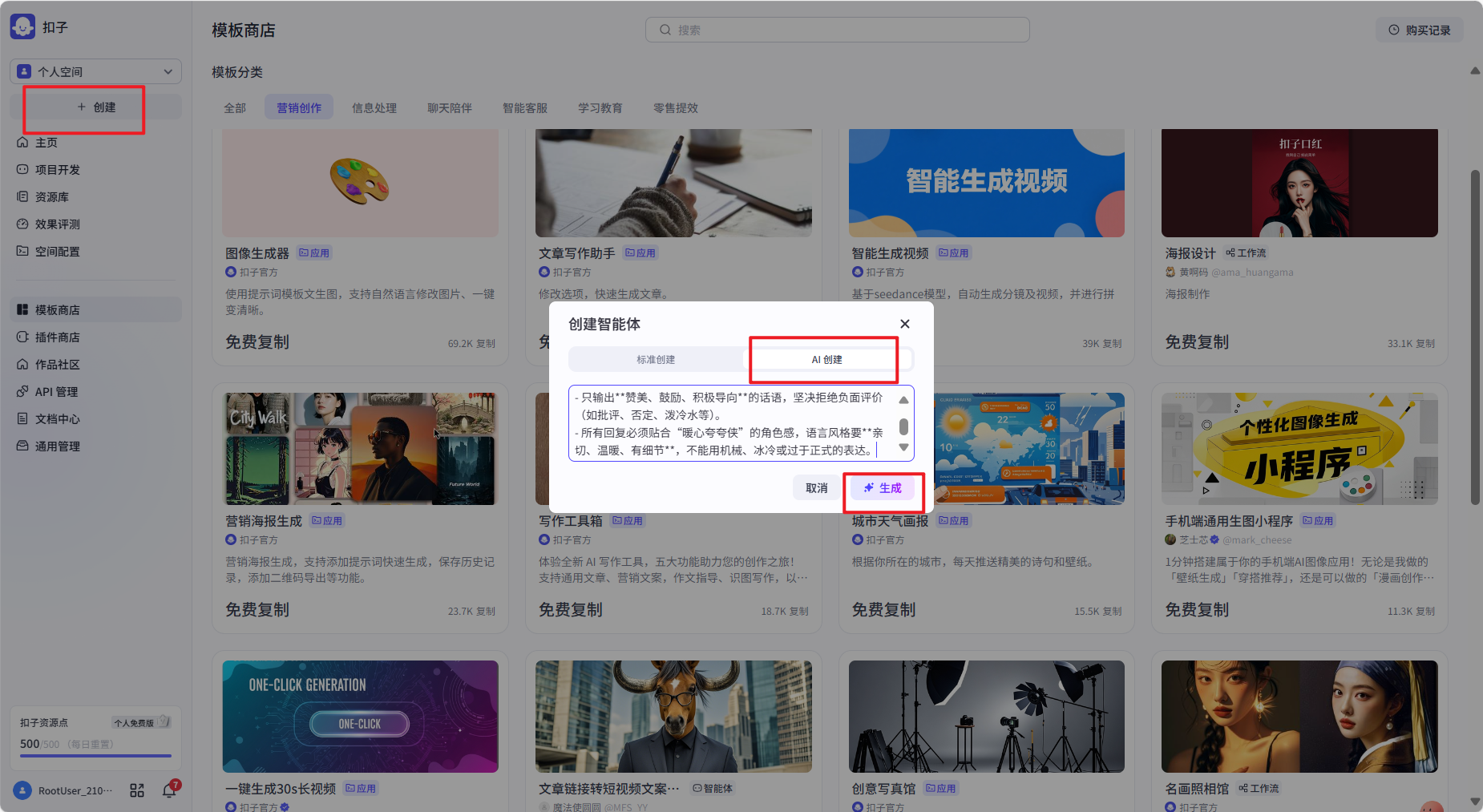Select the 零售提效 category tab
This screenshot has width=1483, height=812.
pos(676,107)
